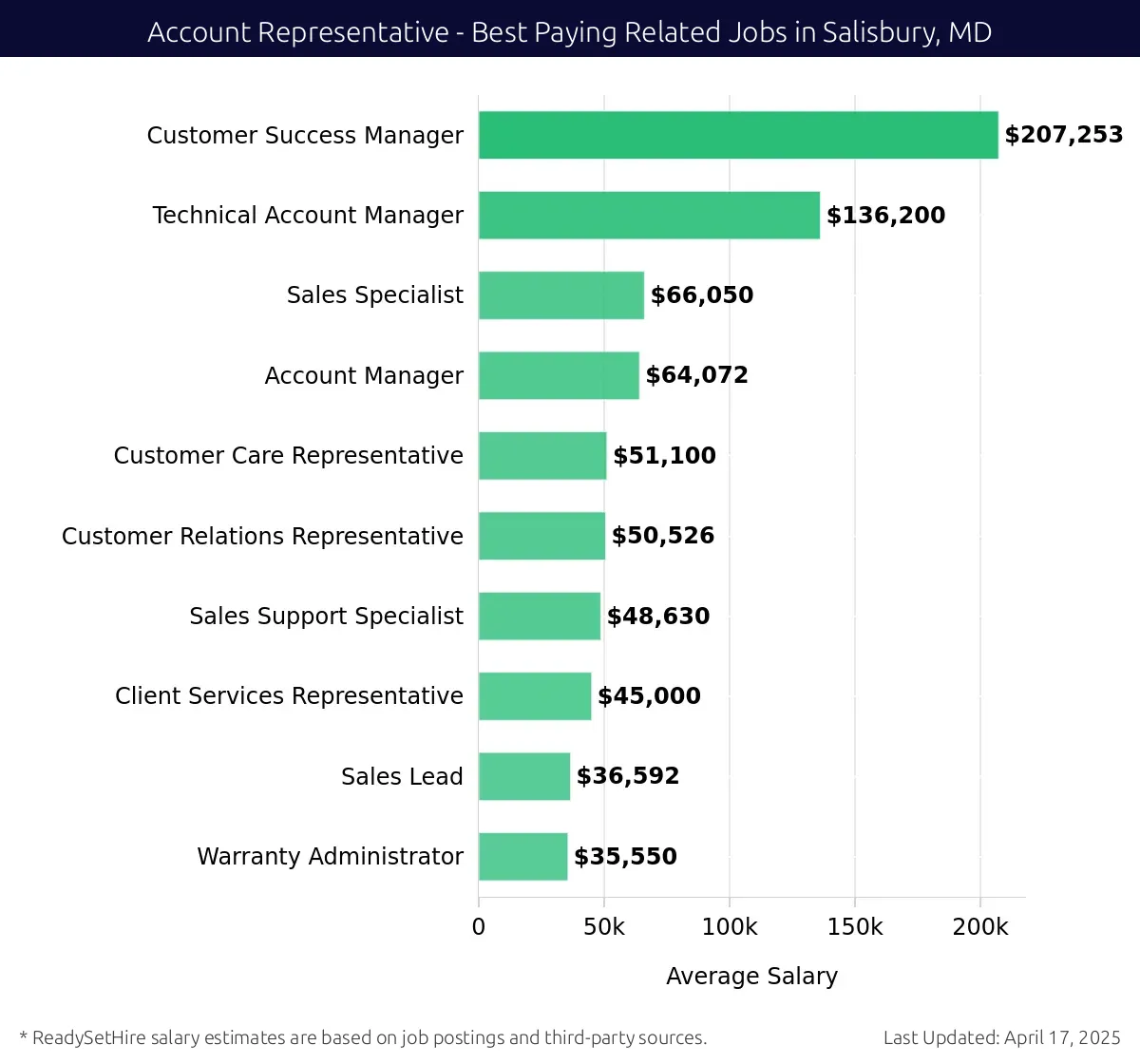
Task: Select the 'Customer Care Representative' label
Action: (x=289, y=456)
